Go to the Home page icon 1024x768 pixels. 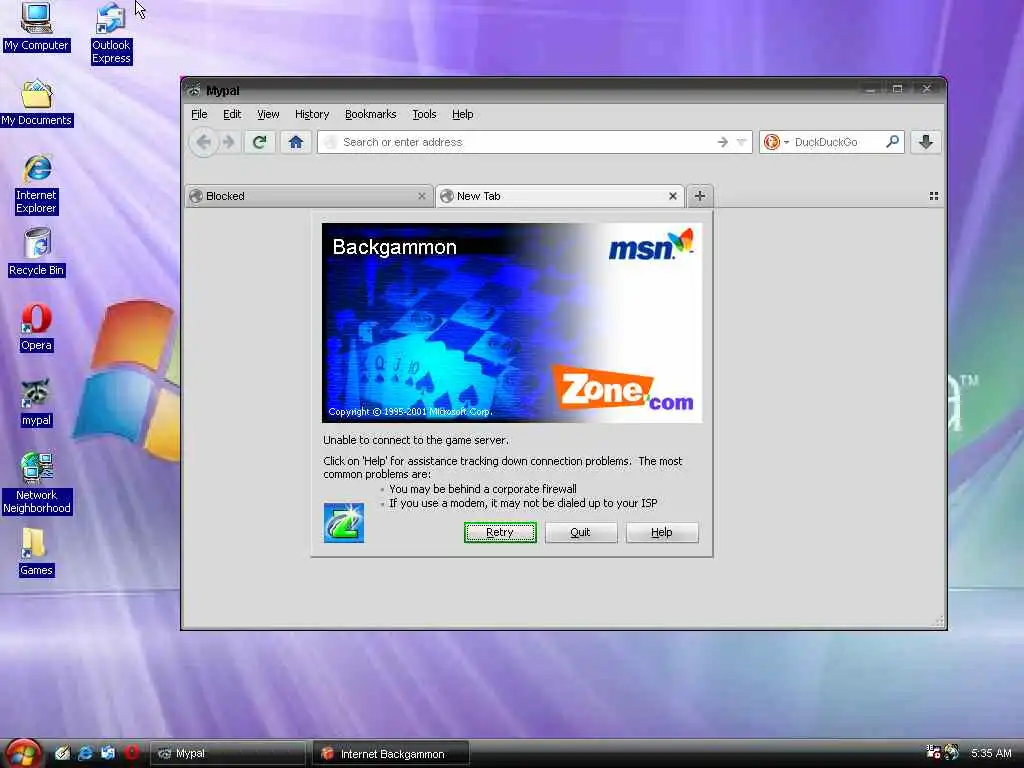[296, 142]
